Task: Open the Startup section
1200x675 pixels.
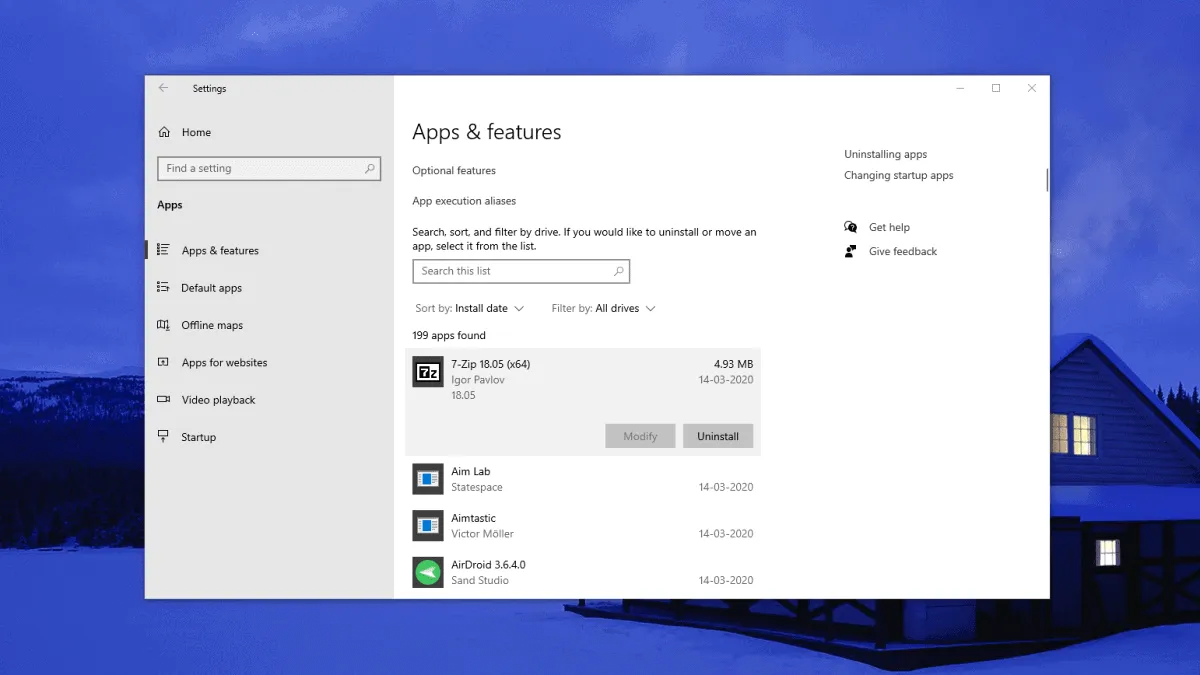Action: pyautogui.click(x=198, y=436)
